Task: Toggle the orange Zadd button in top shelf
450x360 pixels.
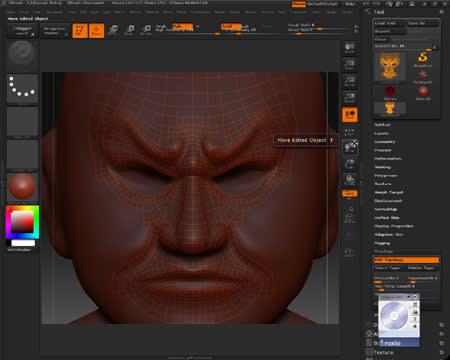Action: click(231, 26)
